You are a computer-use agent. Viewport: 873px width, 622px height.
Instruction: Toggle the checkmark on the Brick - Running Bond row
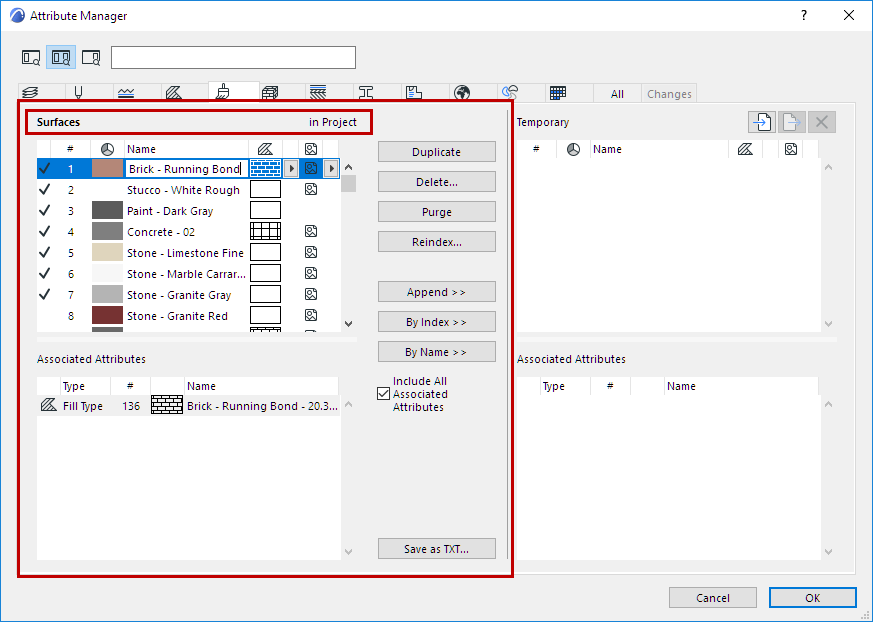coord(45,168)
